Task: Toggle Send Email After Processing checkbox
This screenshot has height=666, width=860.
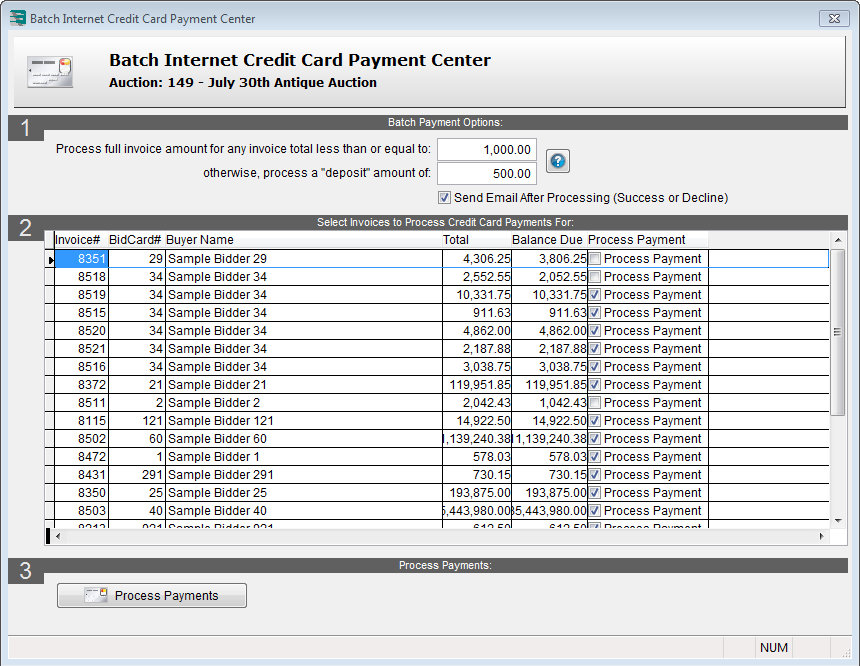Action: click(x=444, y=198)
